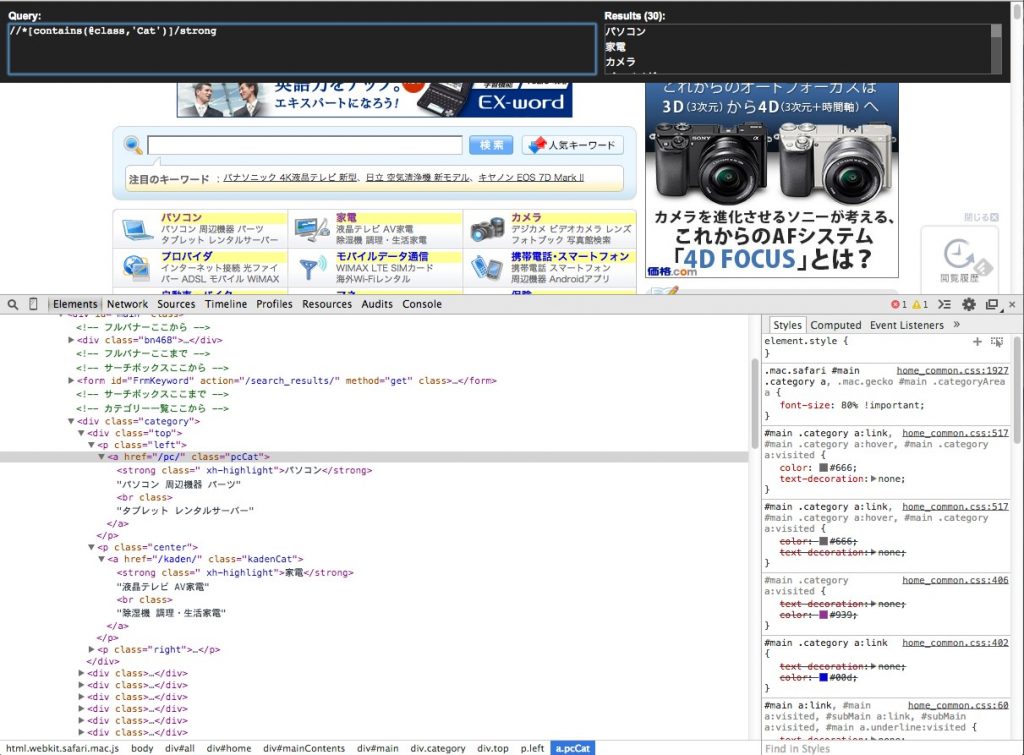The height and width of the screenshot is (755, 1024).
Task: Open the キヤノン EOS 7D Mark II link
Action: pos(531,178)
